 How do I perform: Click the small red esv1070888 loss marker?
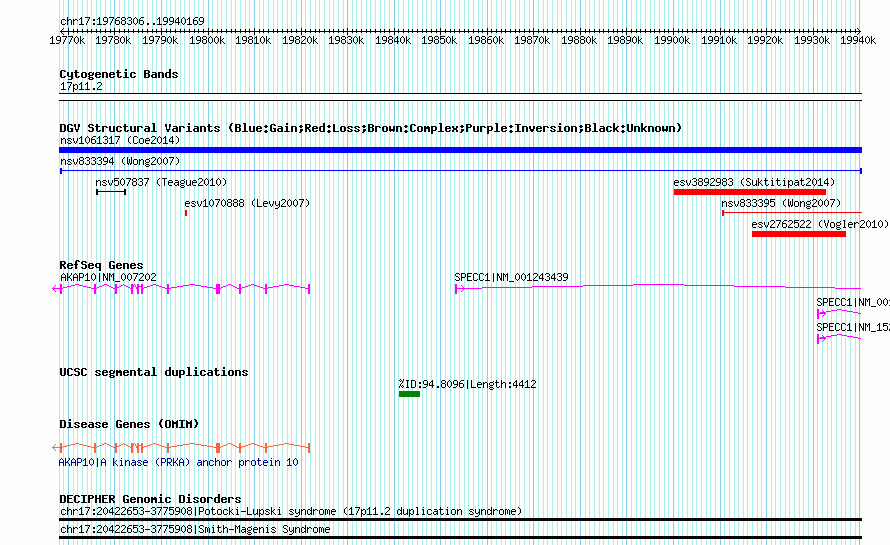(186, 213)
